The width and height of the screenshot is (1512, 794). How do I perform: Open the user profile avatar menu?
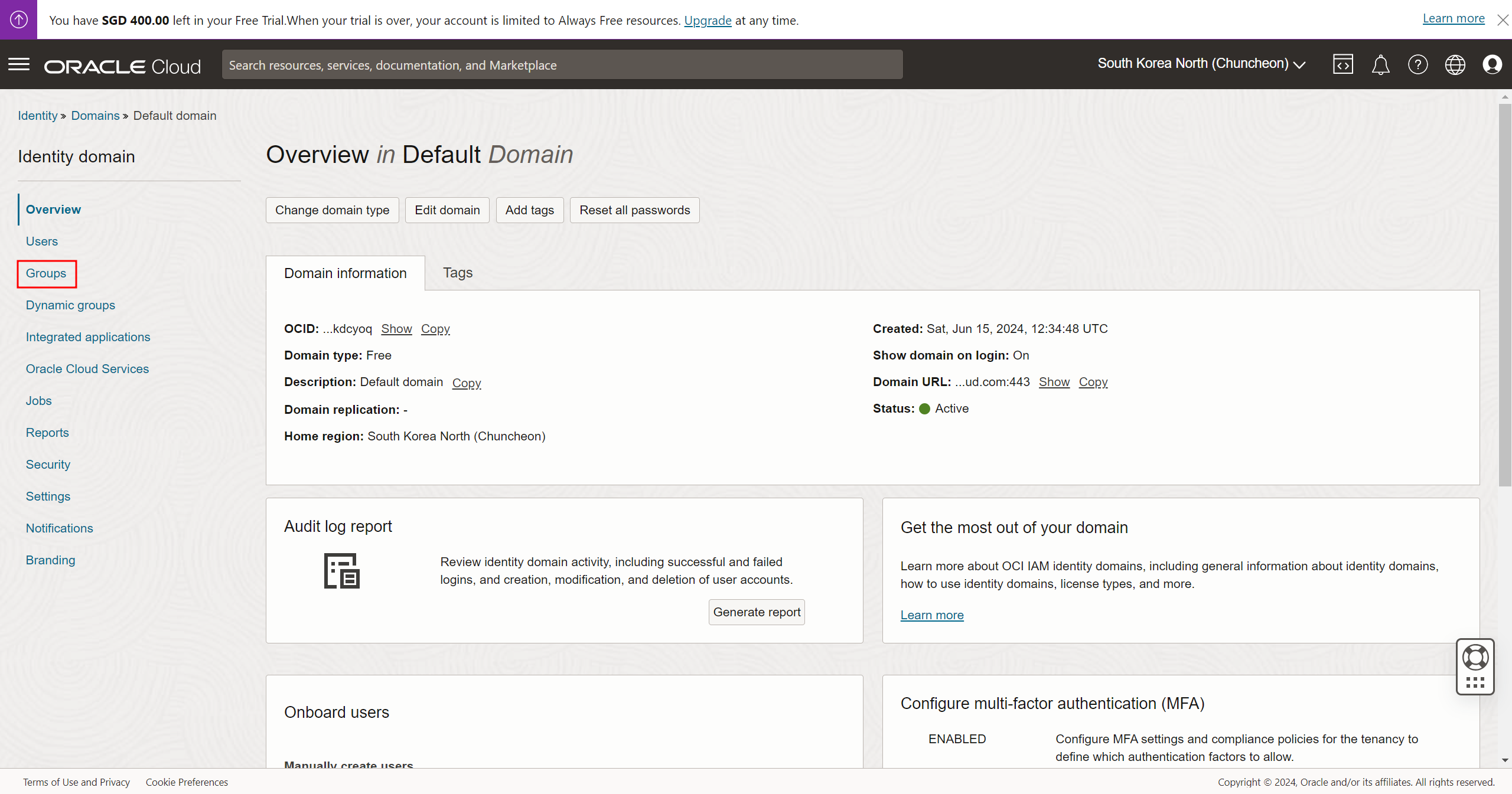pyautogui.click(x=1492, y=64)
